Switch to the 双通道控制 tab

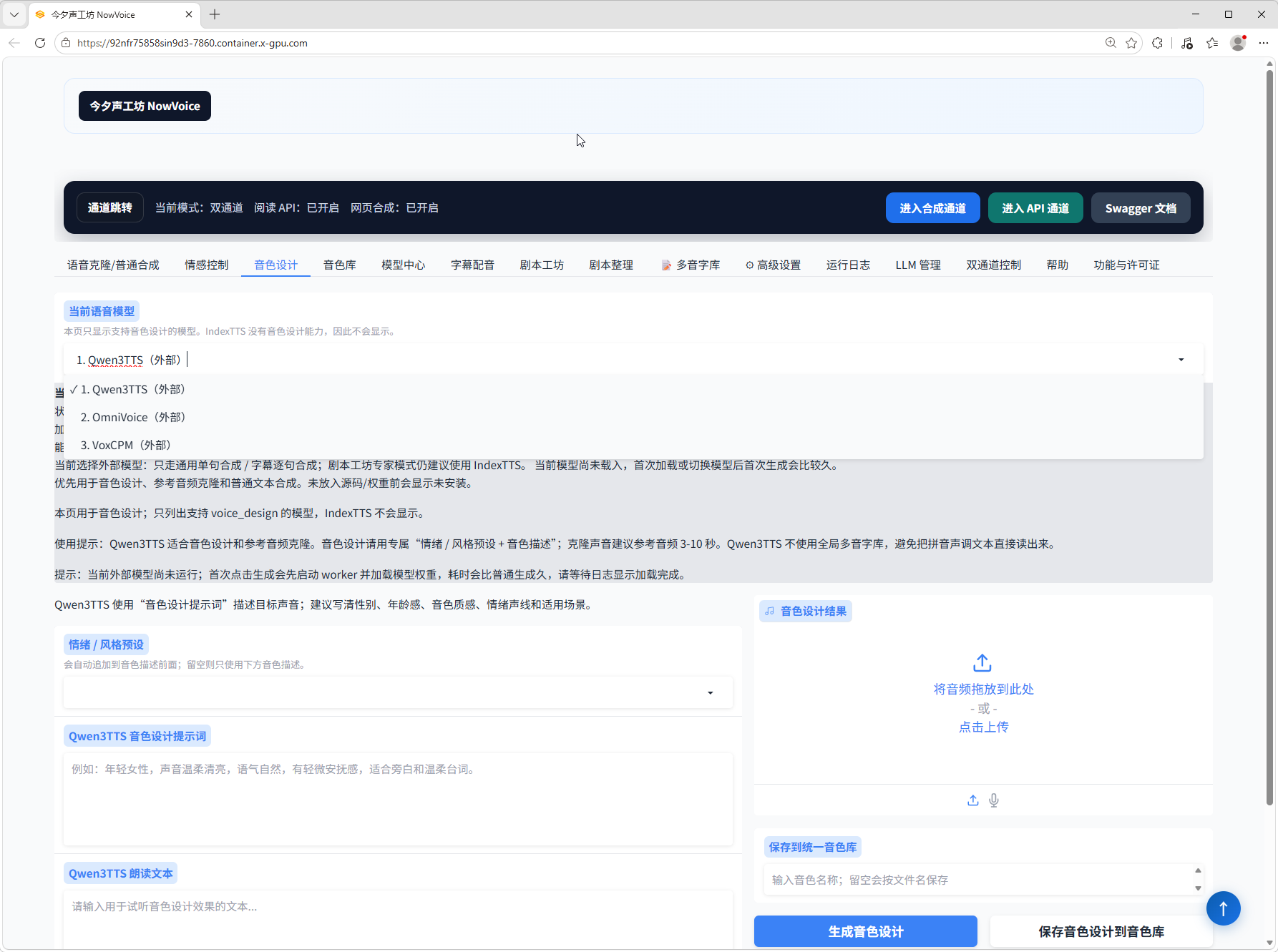click(993, 265)
